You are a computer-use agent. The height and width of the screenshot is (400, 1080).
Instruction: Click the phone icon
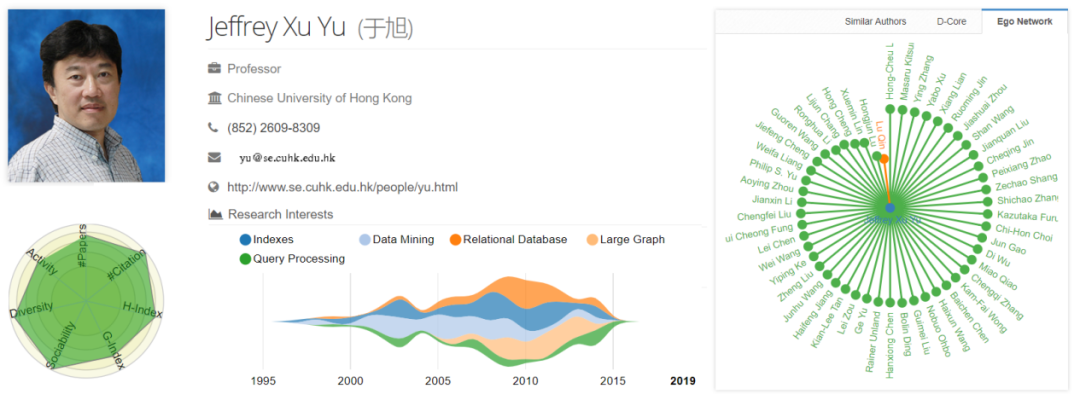pyautogui.click(x=213, y=128)
